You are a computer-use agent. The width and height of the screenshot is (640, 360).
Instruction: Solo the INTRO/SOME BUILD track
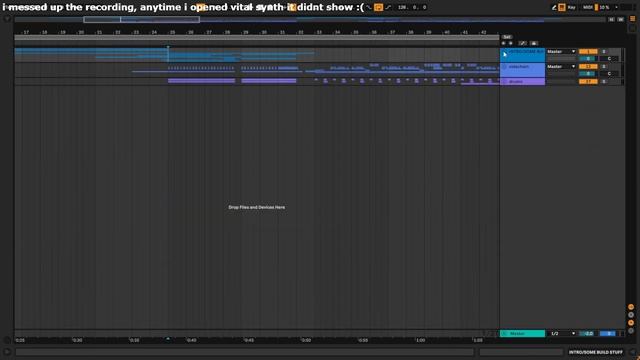(x=604, y=52)
